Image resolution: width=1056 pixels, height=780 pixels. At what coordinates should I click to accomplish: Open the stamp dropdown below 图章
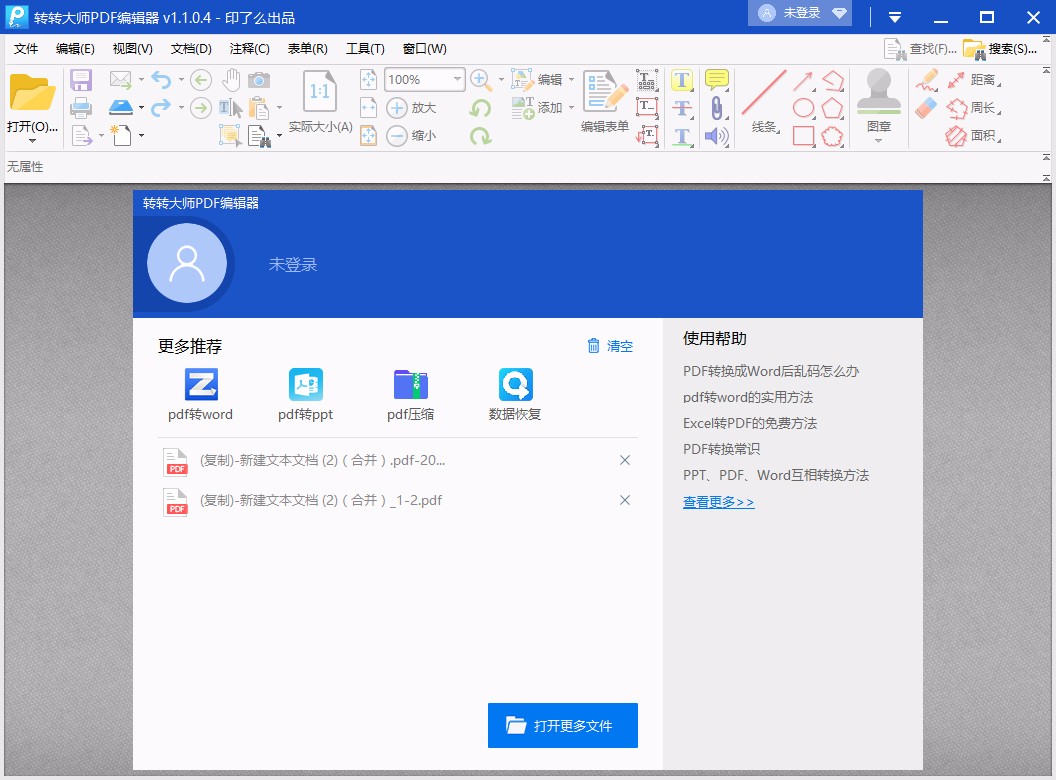877,140
